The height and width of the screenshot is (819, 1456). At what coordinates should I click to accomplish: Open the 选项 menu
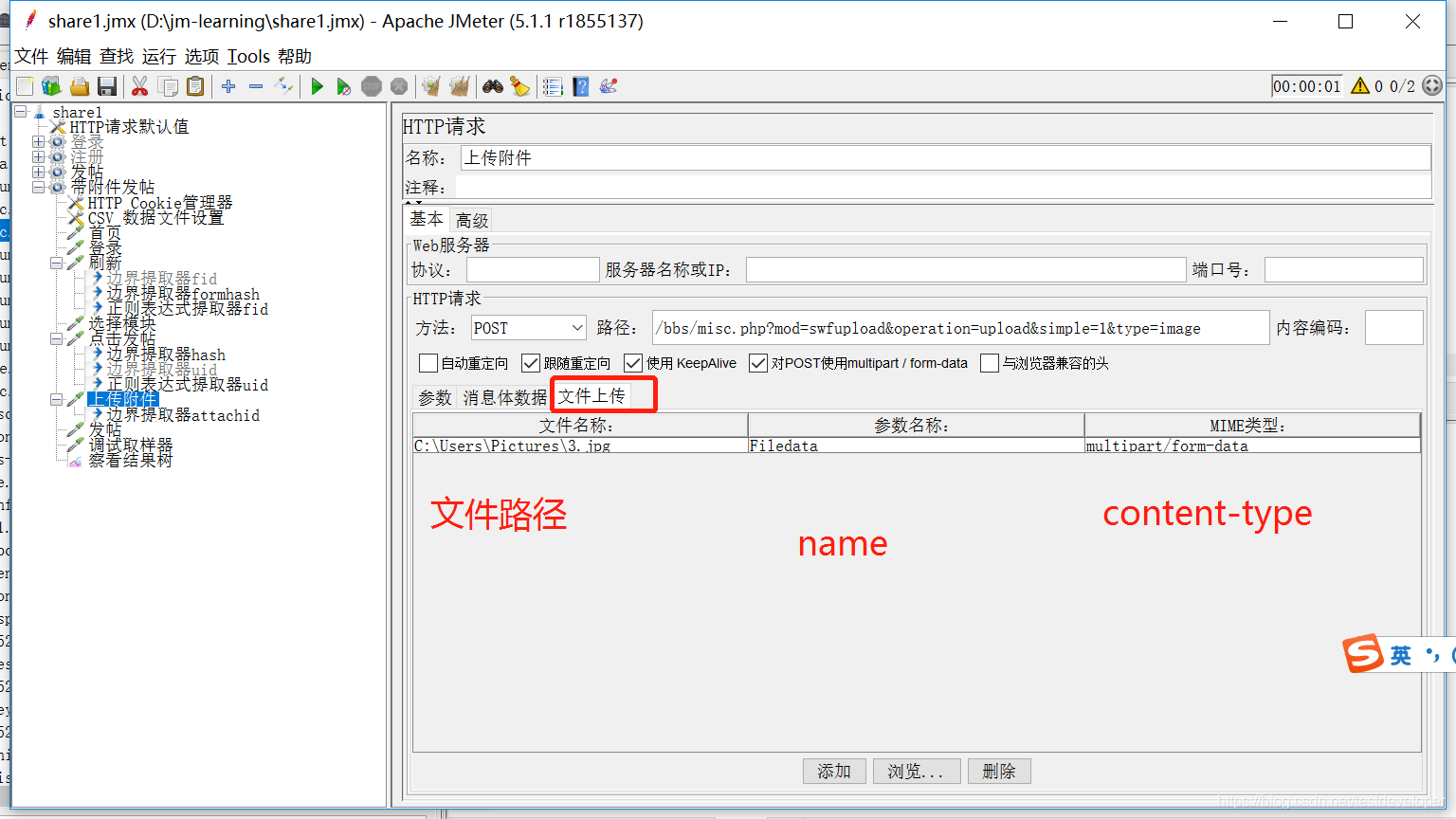tap(202, 56)
